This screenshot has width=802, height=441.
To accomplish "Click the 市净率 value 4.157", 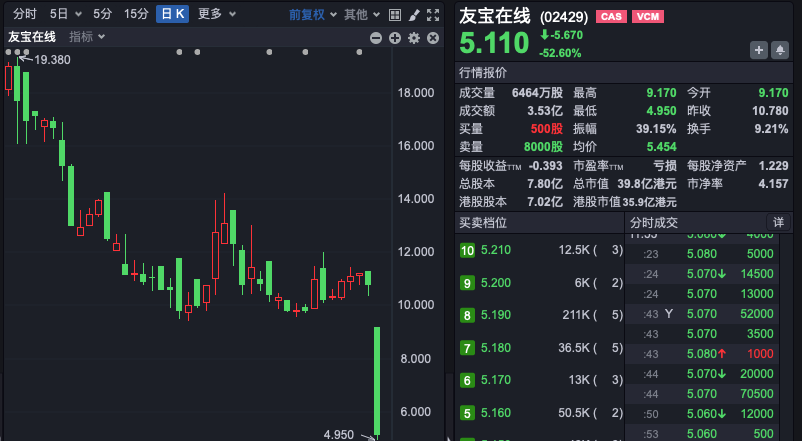I will click(x=773, y=183).
